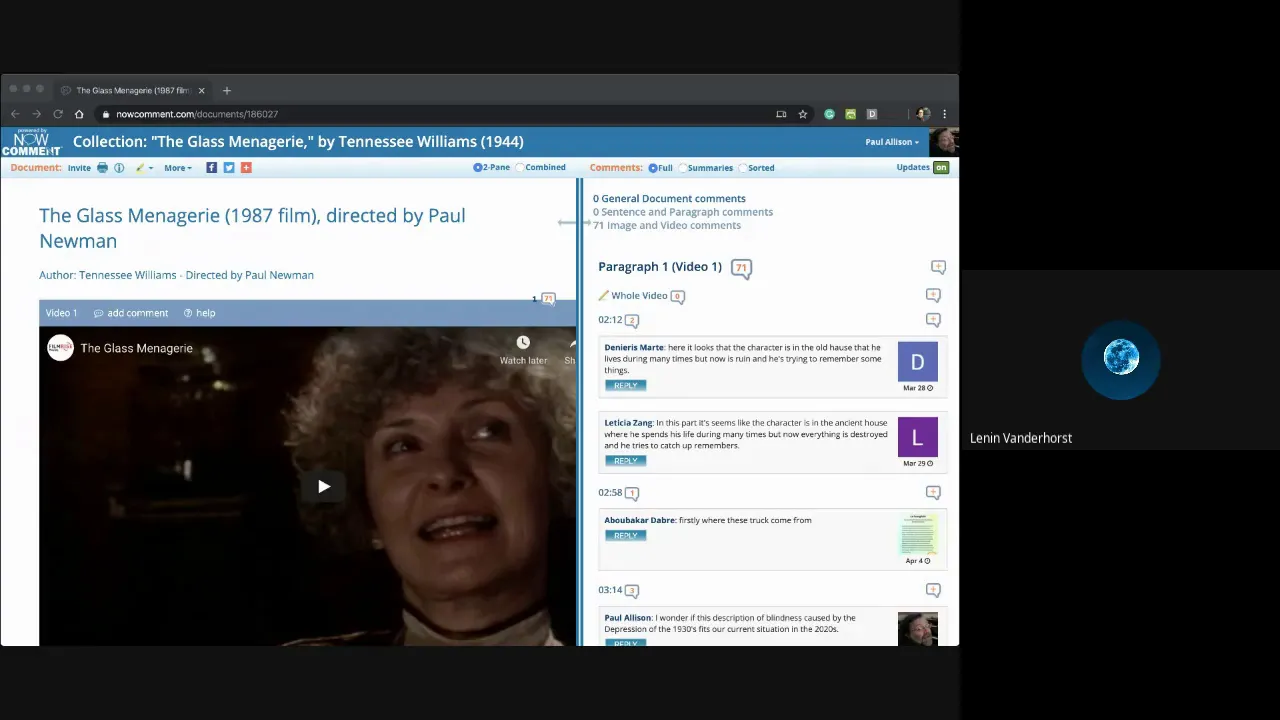Click the cast media icon in address bar

[781, 115]
